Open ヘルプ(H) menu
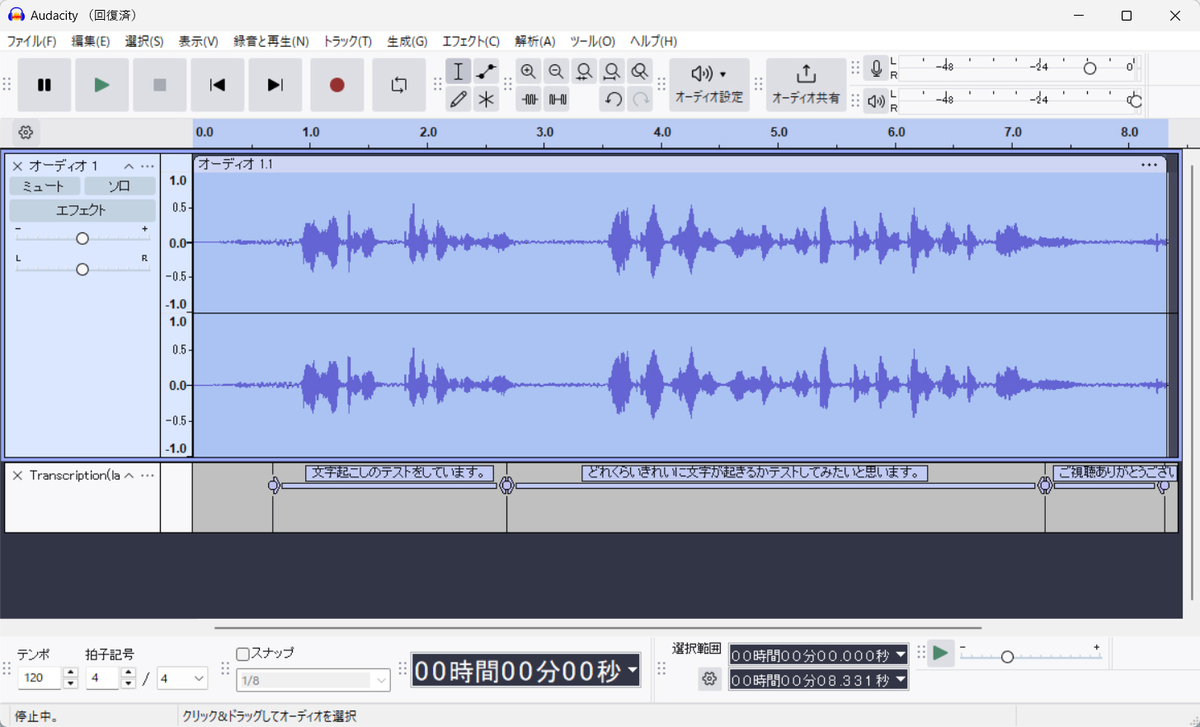This screenshot has height=727, width=1200. 653,41
